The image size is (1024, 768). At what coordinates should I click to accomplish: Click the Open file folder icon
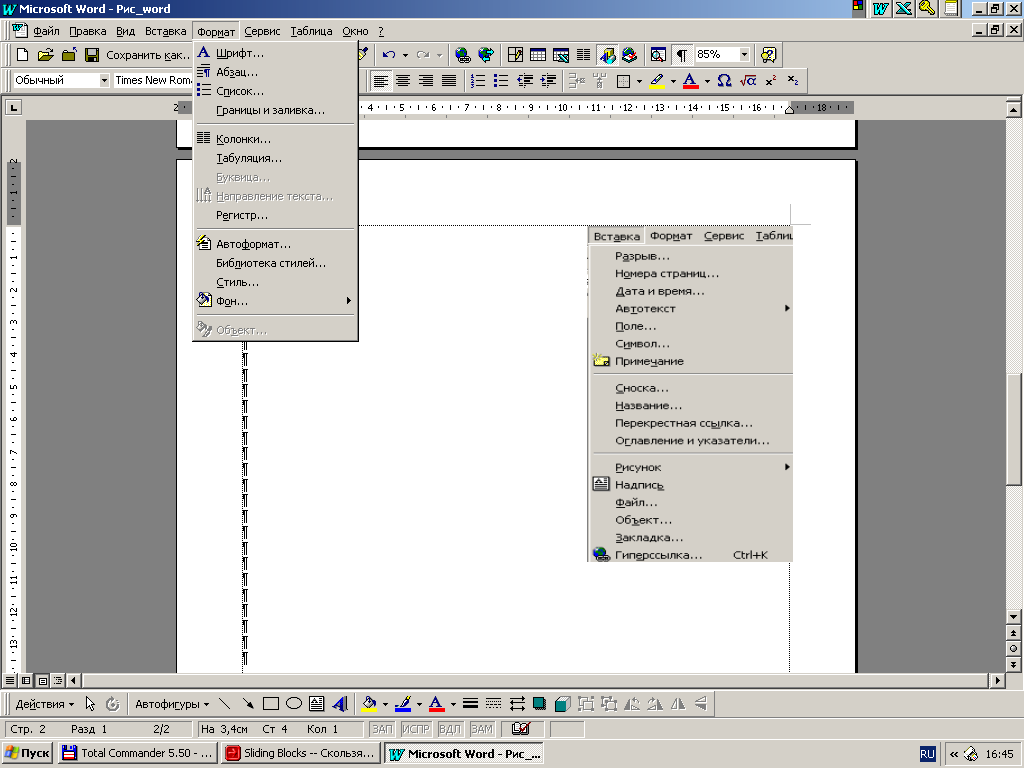(46, 55)
